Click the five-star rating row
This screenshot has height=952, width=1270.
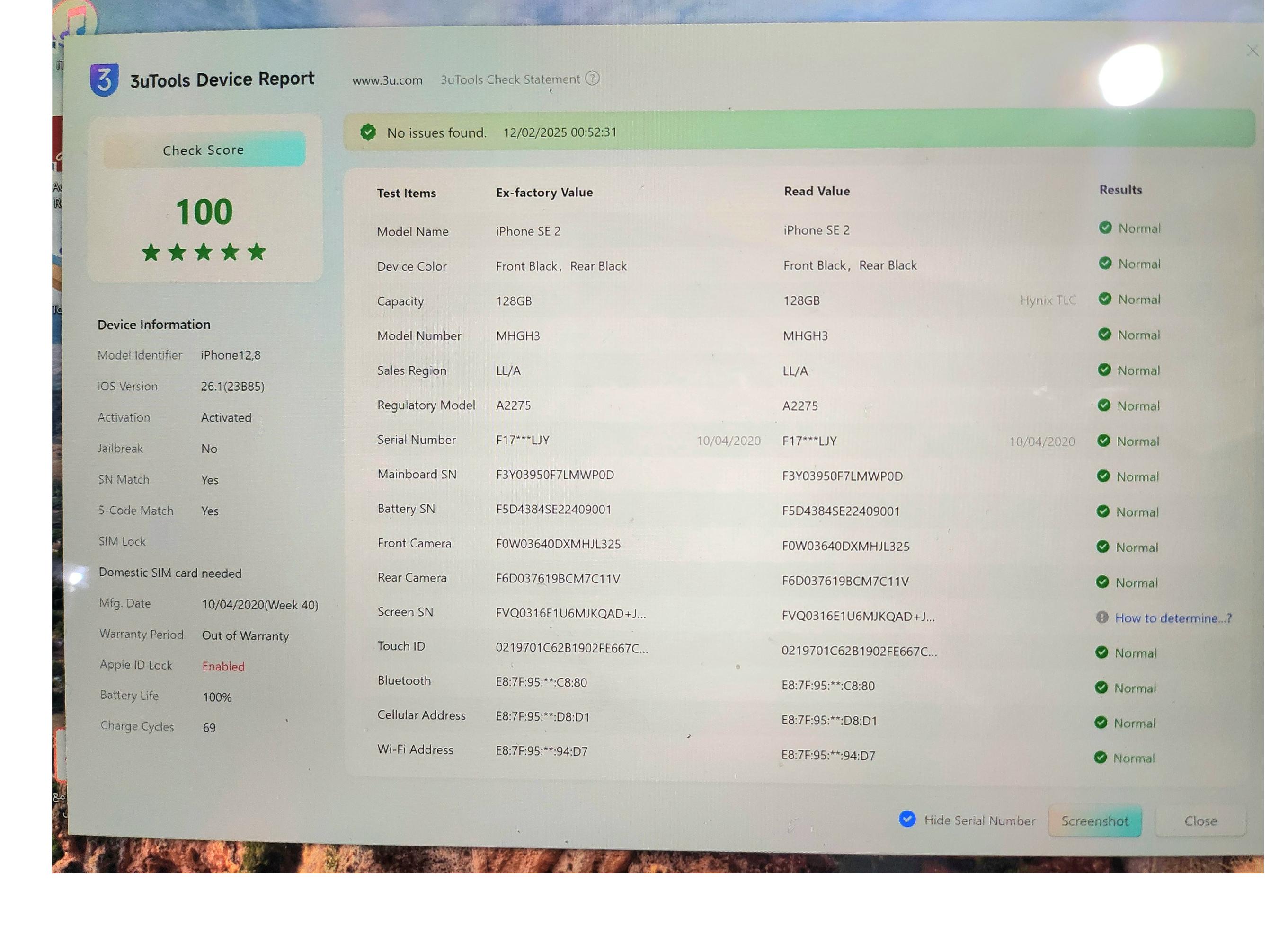pos(204,252)
